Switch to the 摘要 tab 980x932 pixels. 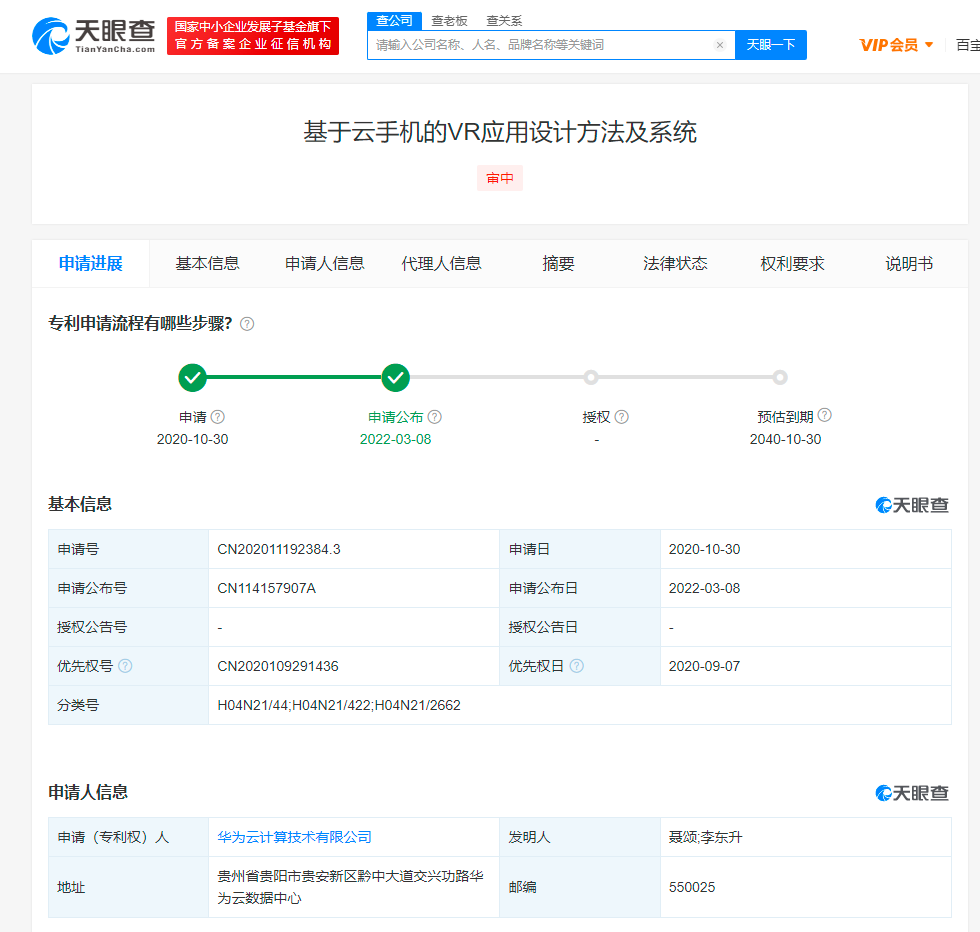(x=557, y=263)
